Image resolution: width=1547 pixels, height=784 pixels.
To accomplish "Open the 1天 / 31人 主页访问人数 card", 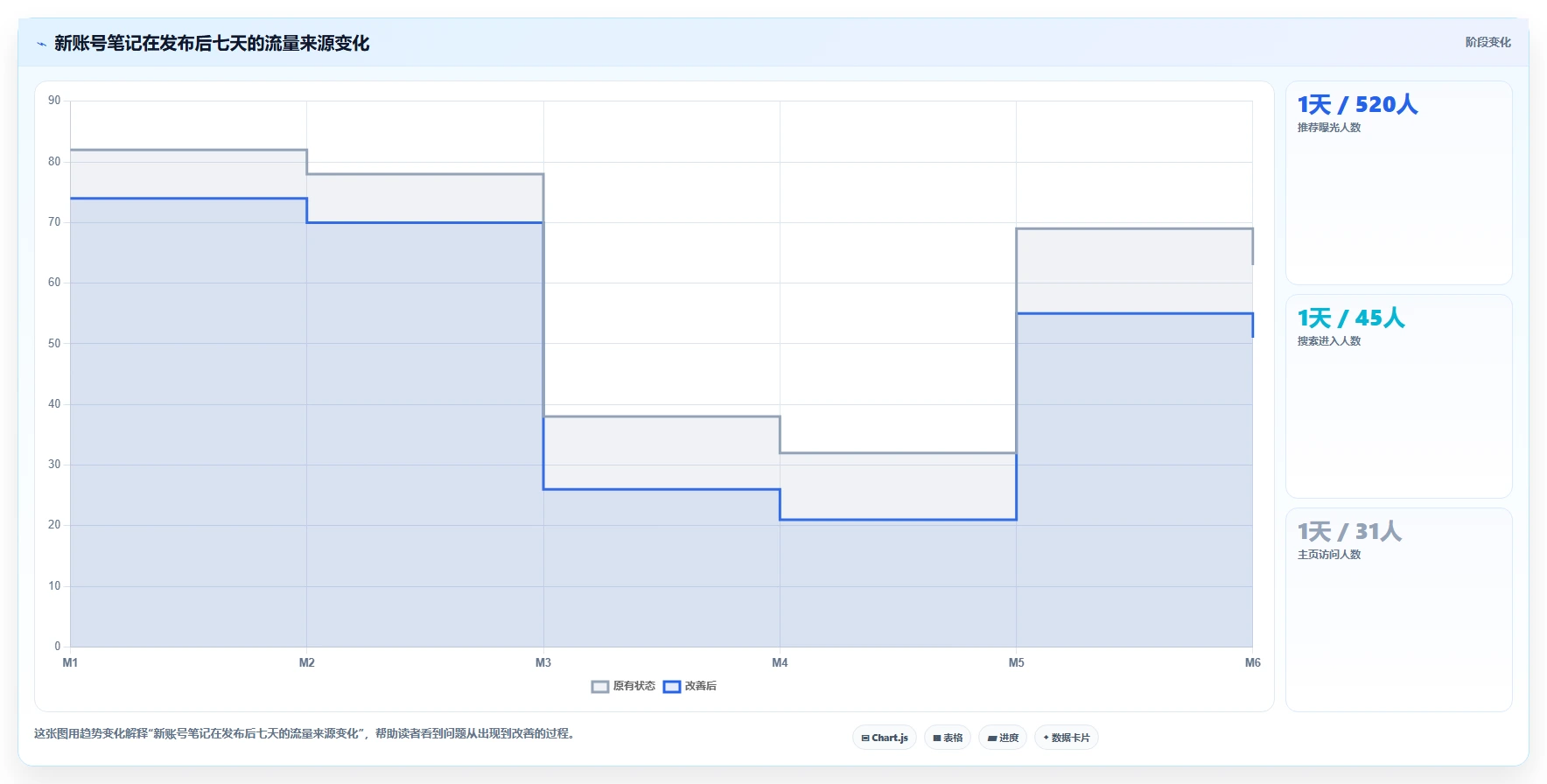I will pyautogui.click(x=1399, y=610).
